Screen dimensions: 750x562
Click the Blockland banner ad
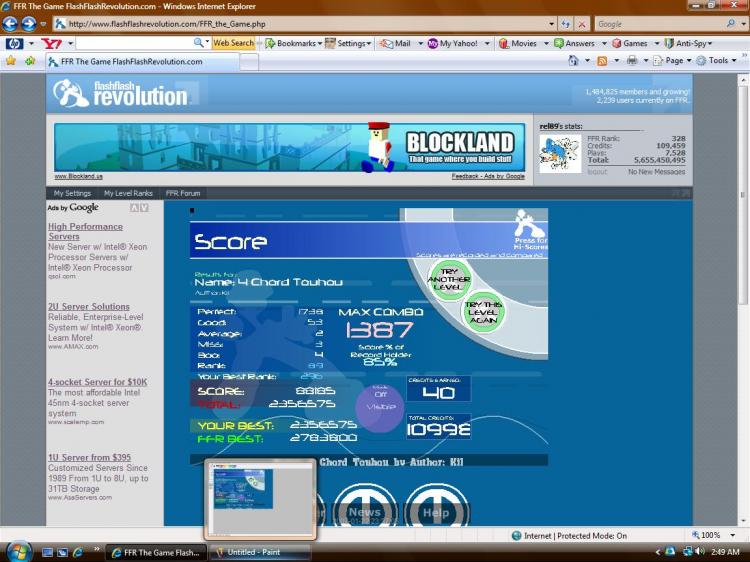[x=289, y=147]
